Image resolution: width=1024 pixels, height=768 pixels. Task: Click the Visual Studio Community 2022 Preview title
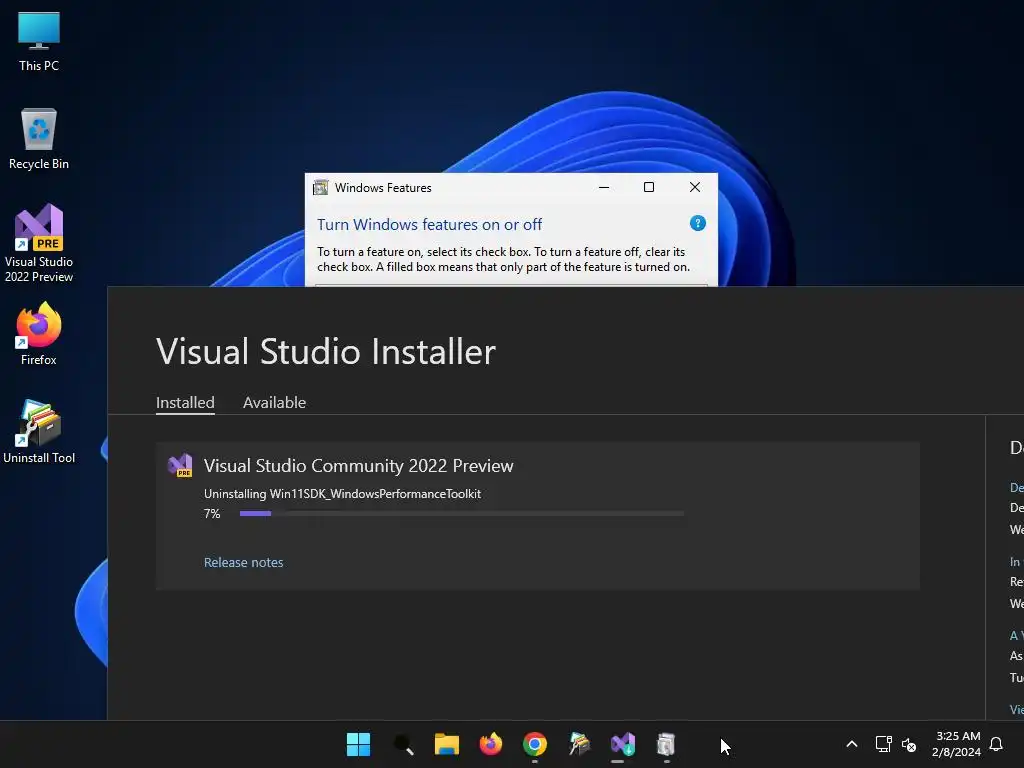pyautogui.click(x=359, y=466)
